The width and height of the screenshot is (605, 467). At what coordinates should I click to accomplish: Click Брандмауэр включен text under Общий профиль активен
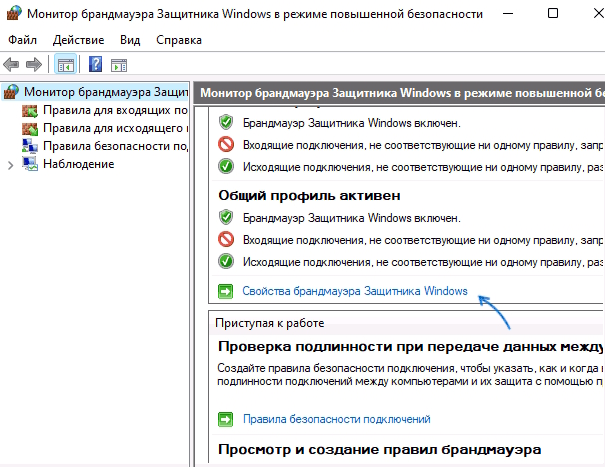[352, 218]
